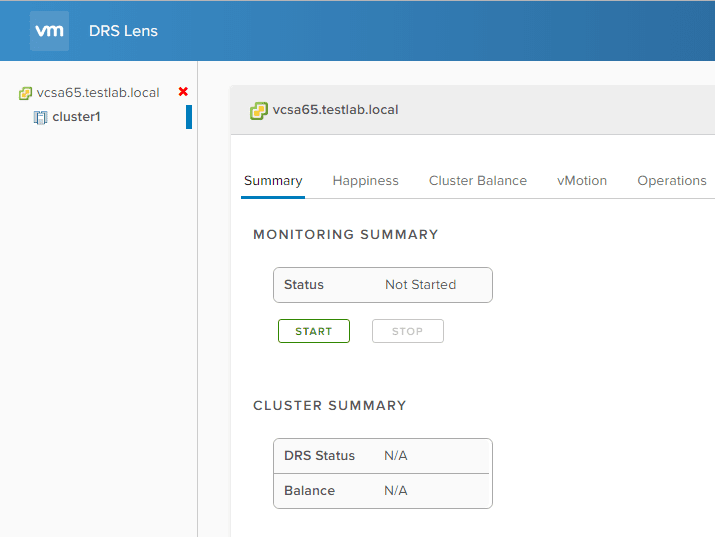
Task: Click the blue selection bar beside cluster1
Action: tap(189, 117)
